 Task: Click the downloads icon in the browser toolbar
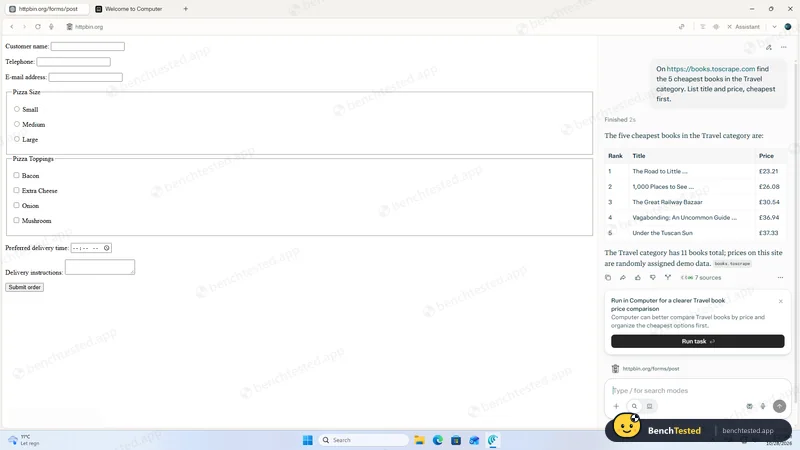[x=703, y=27]
